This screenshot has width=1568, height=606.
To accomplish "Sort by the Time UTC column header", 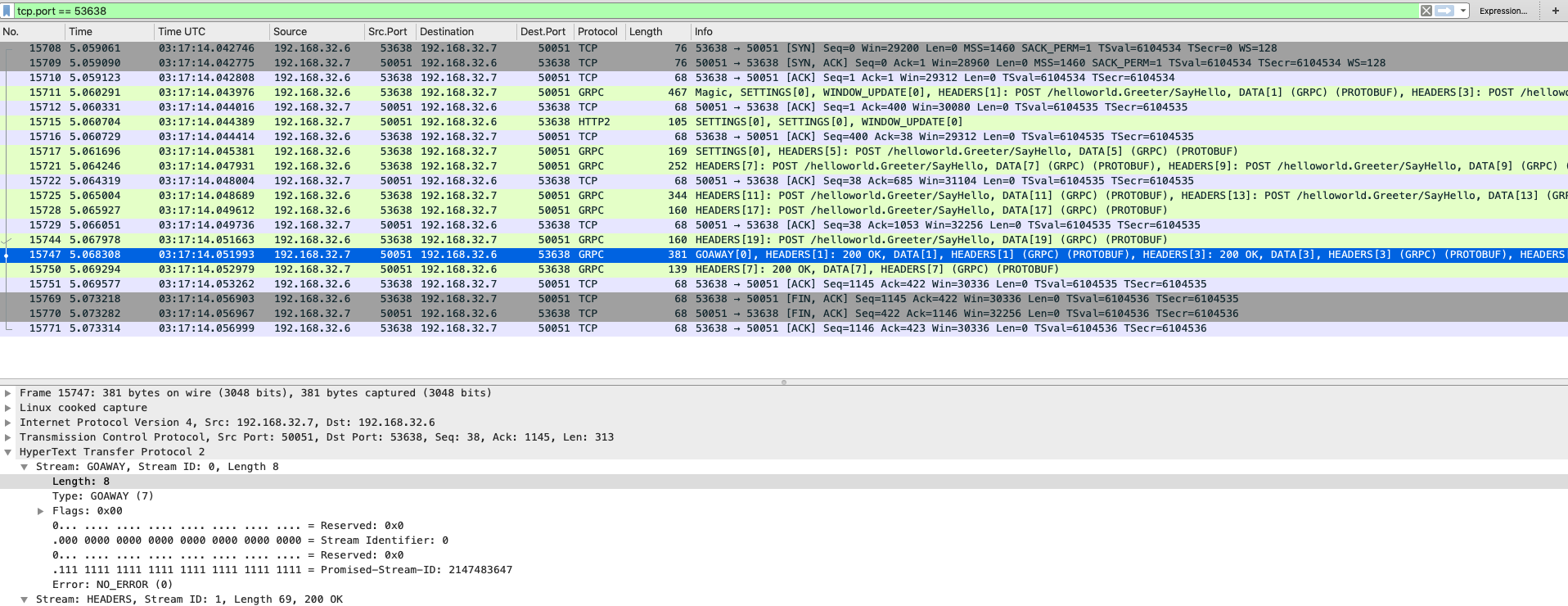I will [212, 32].
